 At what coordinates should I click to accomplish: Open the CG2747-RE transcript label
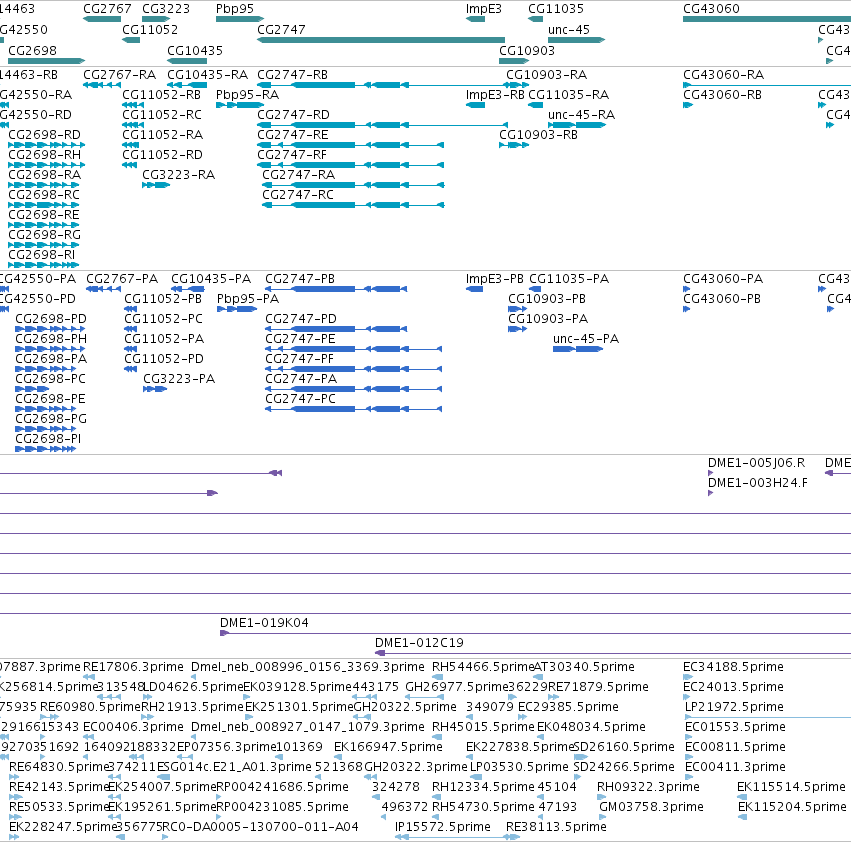pyautogui.click(x=293, y=135)
